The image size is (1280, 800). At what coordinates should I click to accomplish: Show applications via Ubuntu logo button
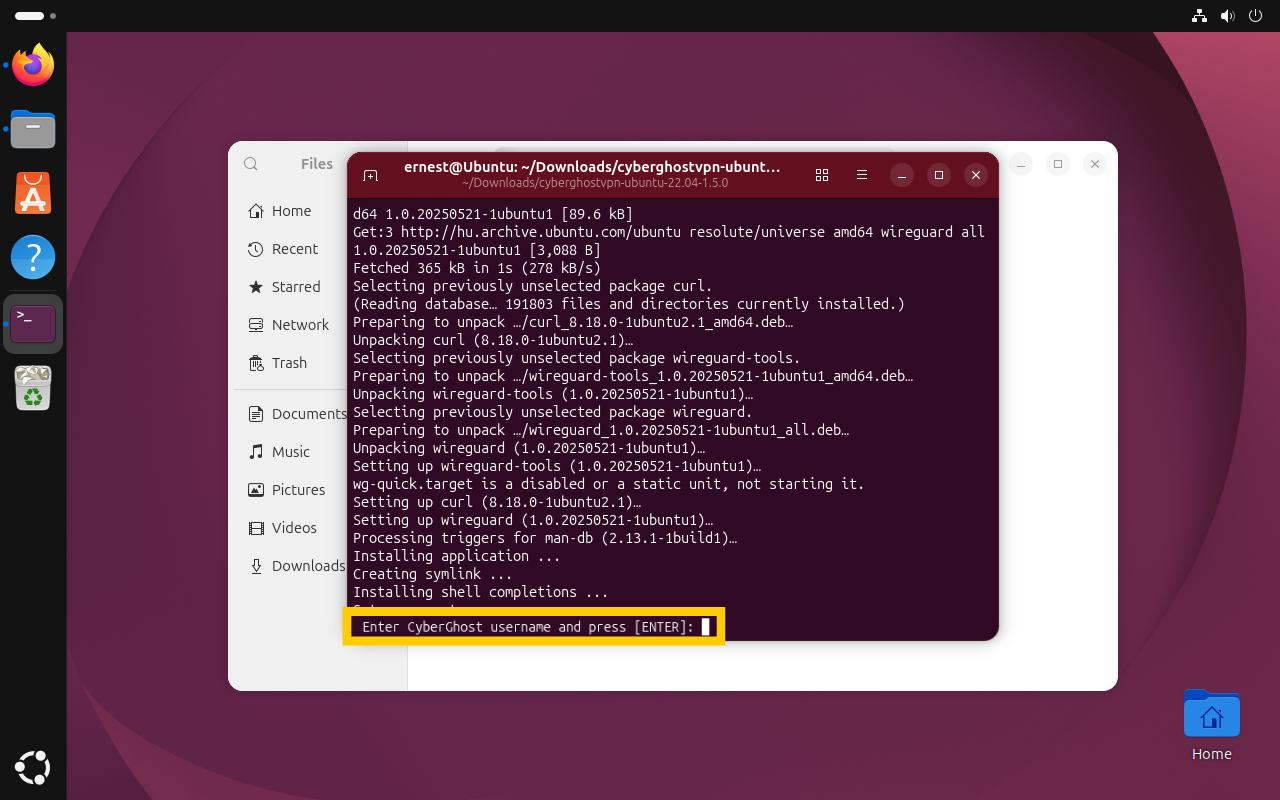pyautogui.click(x=33, y=767)
